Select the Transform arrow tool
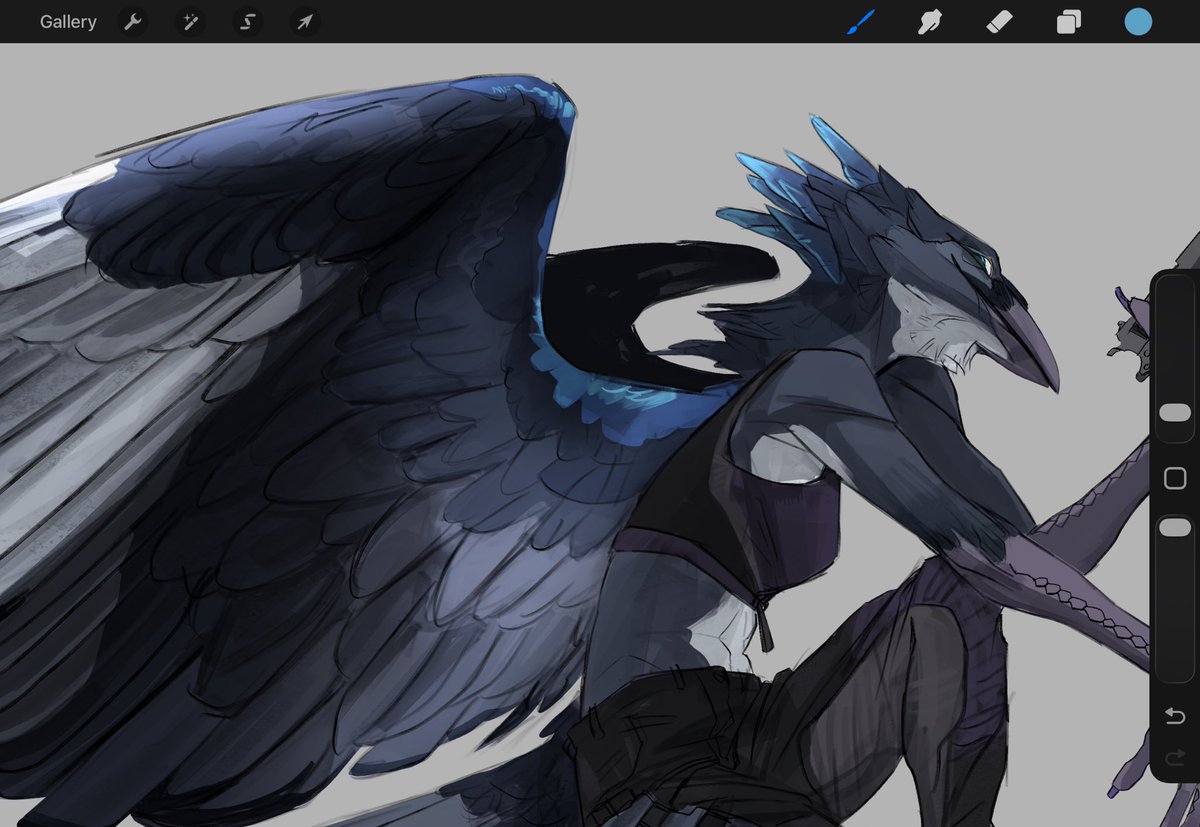 305,21
